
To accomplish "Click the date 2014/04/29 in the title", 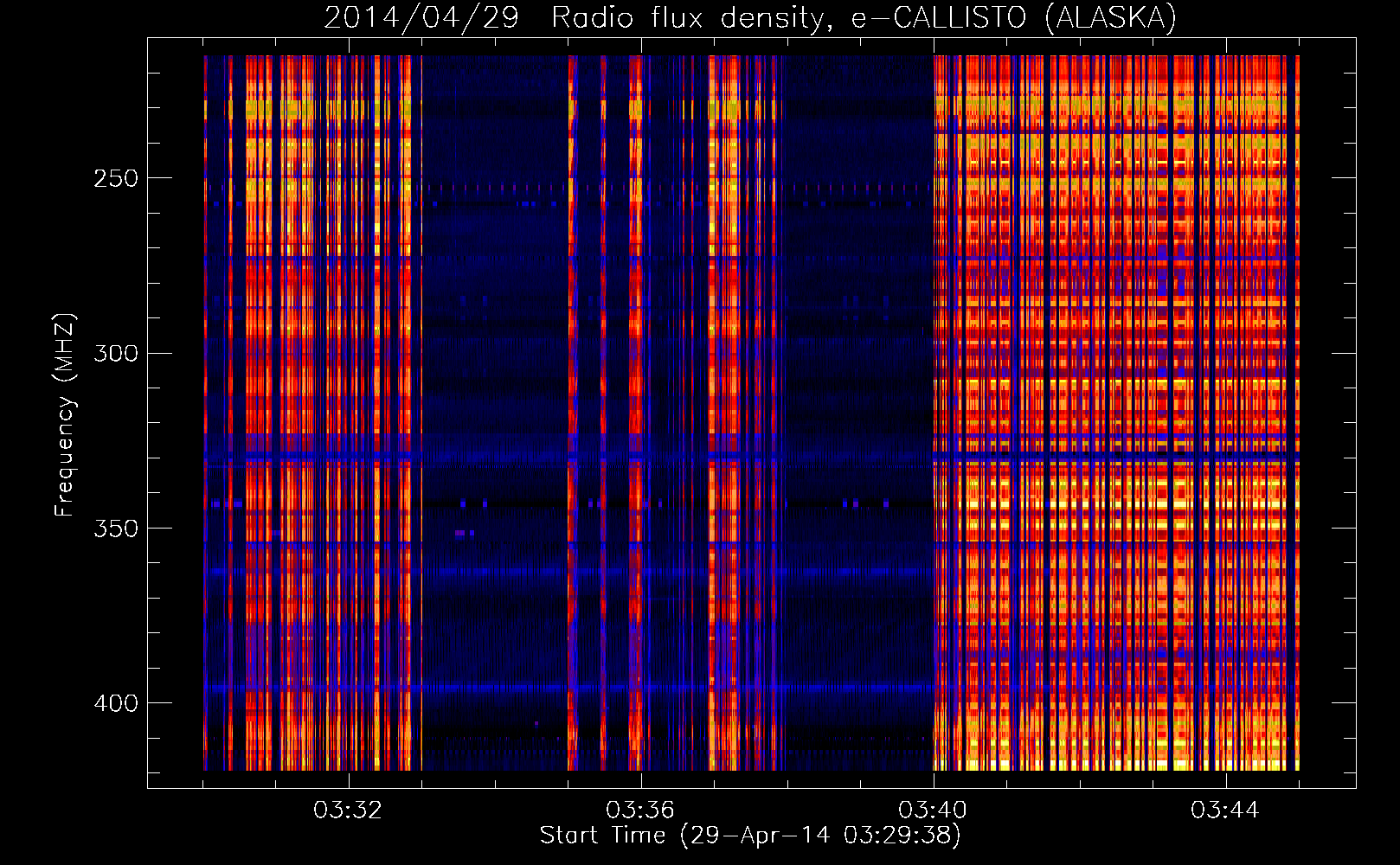I will pyautogui.click(x=421, y=18).
